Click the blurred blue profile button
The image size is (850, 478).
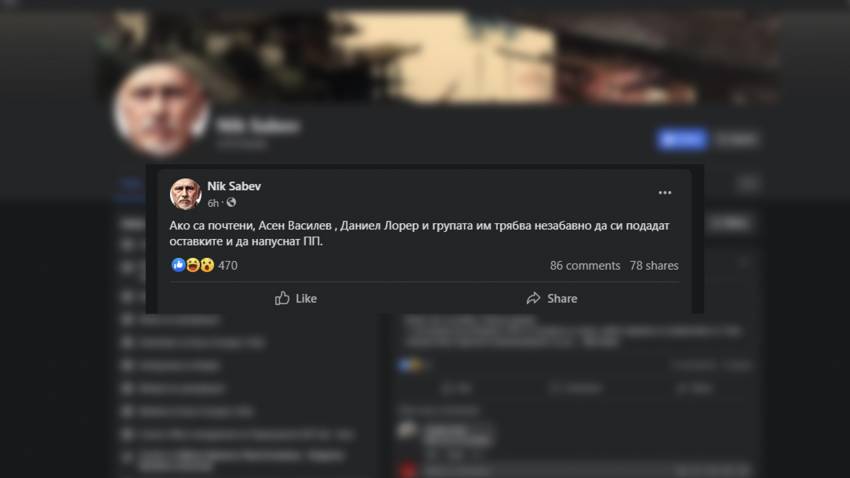point(682,139)
